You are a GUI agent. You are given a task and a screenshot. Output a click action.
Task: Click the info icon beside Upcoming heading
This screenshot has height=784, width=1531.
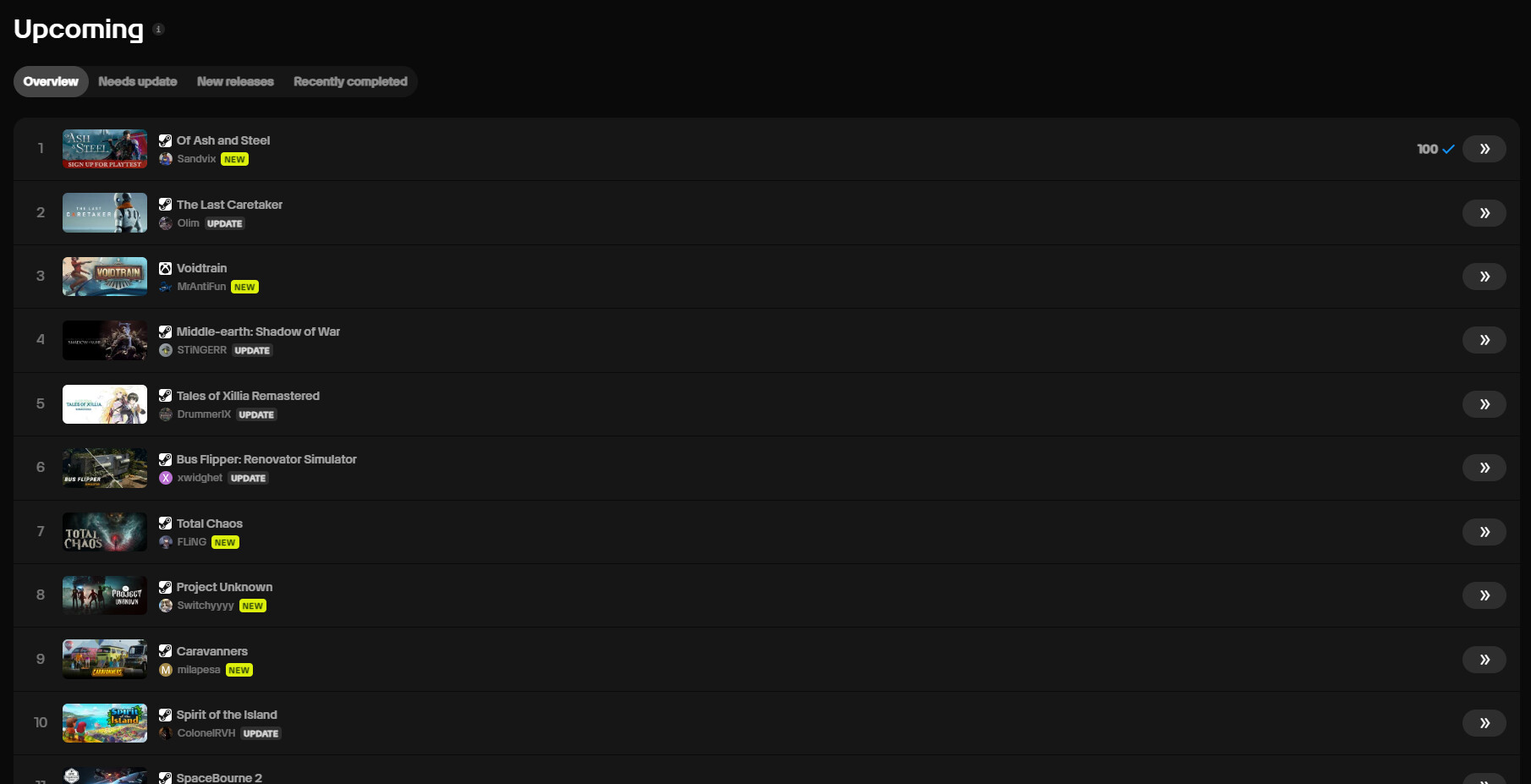point(158,29)
